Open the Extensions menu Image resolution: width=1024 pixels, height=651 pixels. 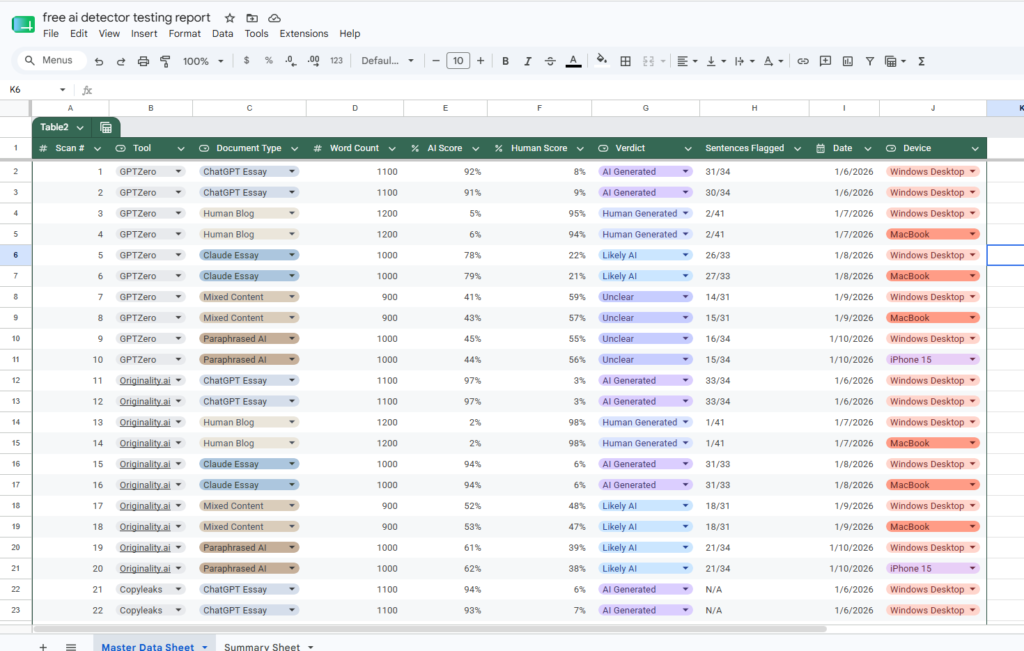[304, 33]
